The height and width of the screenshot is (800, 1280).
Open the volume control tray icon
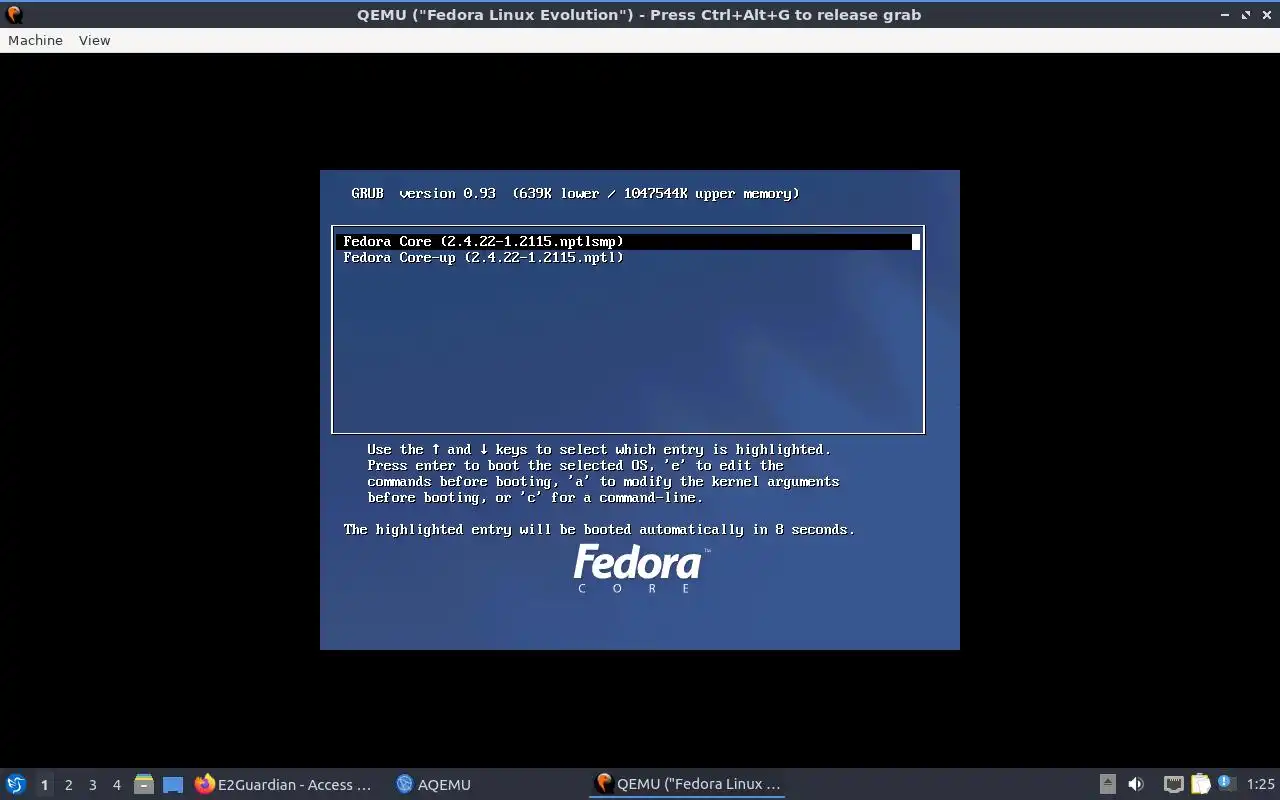pyautogui.click(x=1136, y=784)
